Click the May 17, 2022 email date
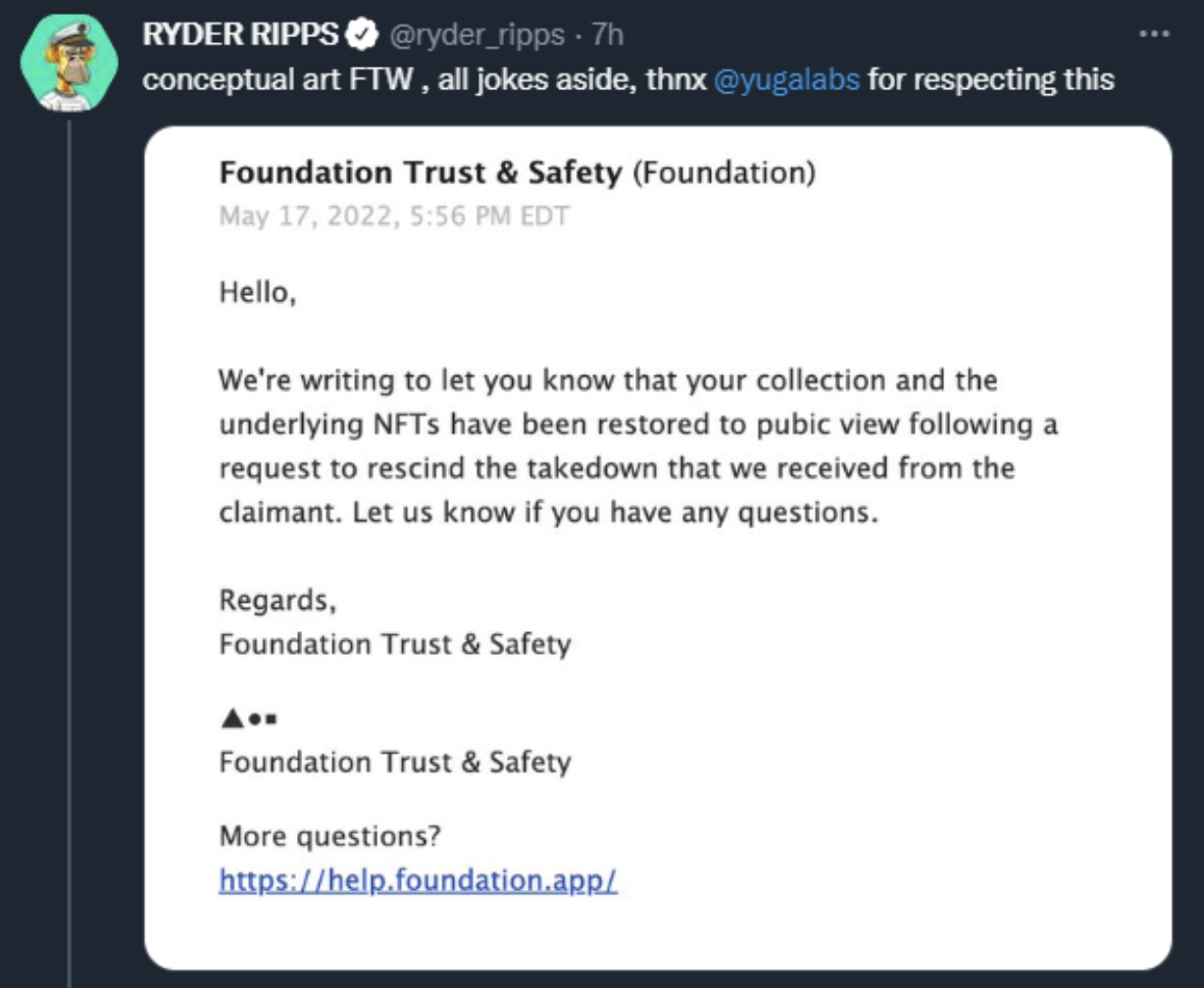 click(394, 215)
